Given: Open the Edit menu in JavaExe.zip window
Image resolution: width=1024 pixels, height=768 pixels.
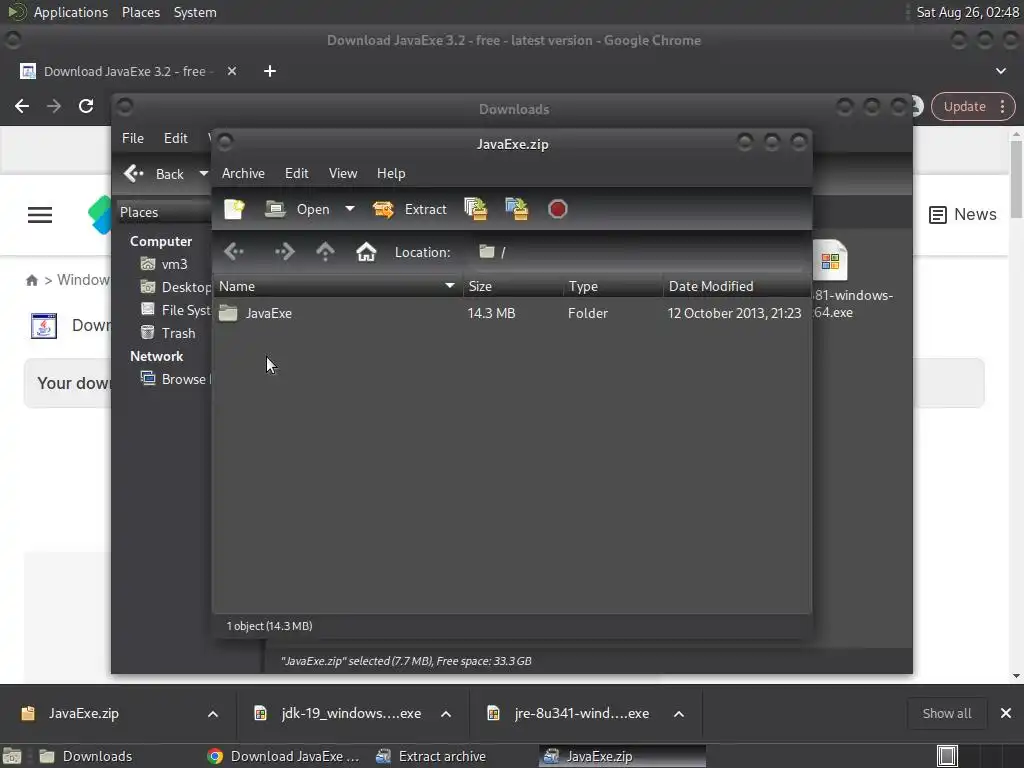Looking at the screenshot, I should coord(296,173).
